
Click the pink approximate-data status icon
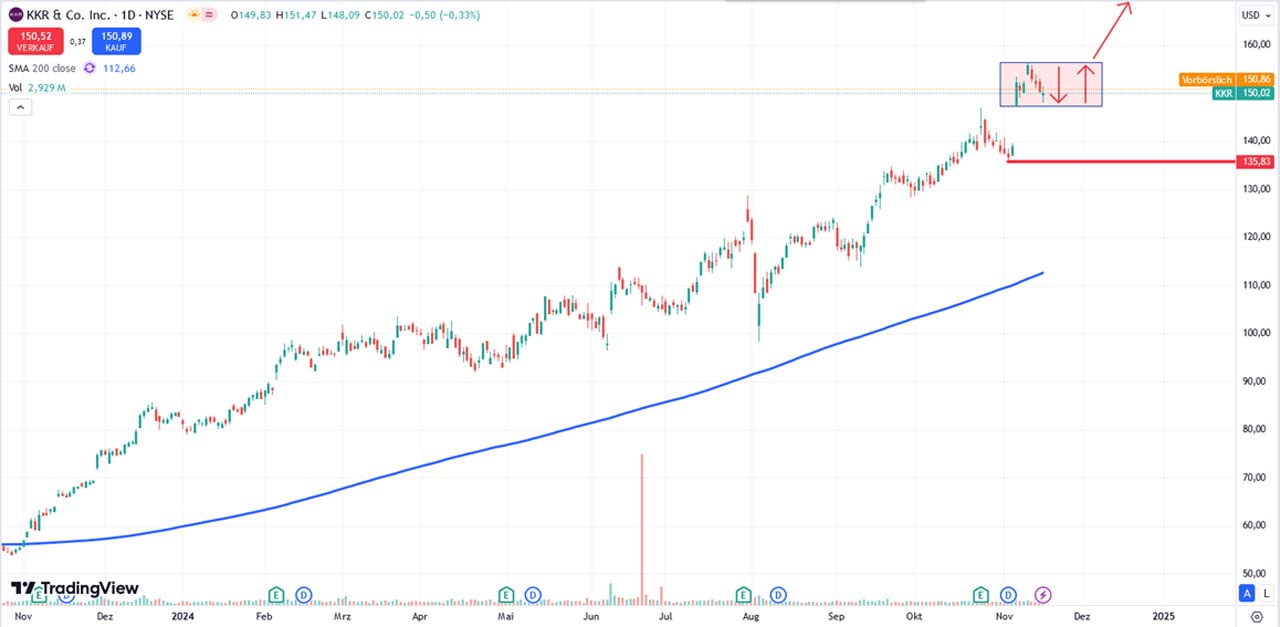click(x=210, y=15)
